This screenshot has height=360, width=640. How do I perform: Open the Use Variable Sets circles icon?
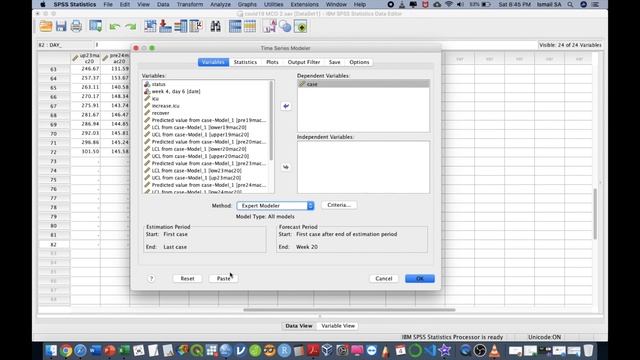coord(285,27)
